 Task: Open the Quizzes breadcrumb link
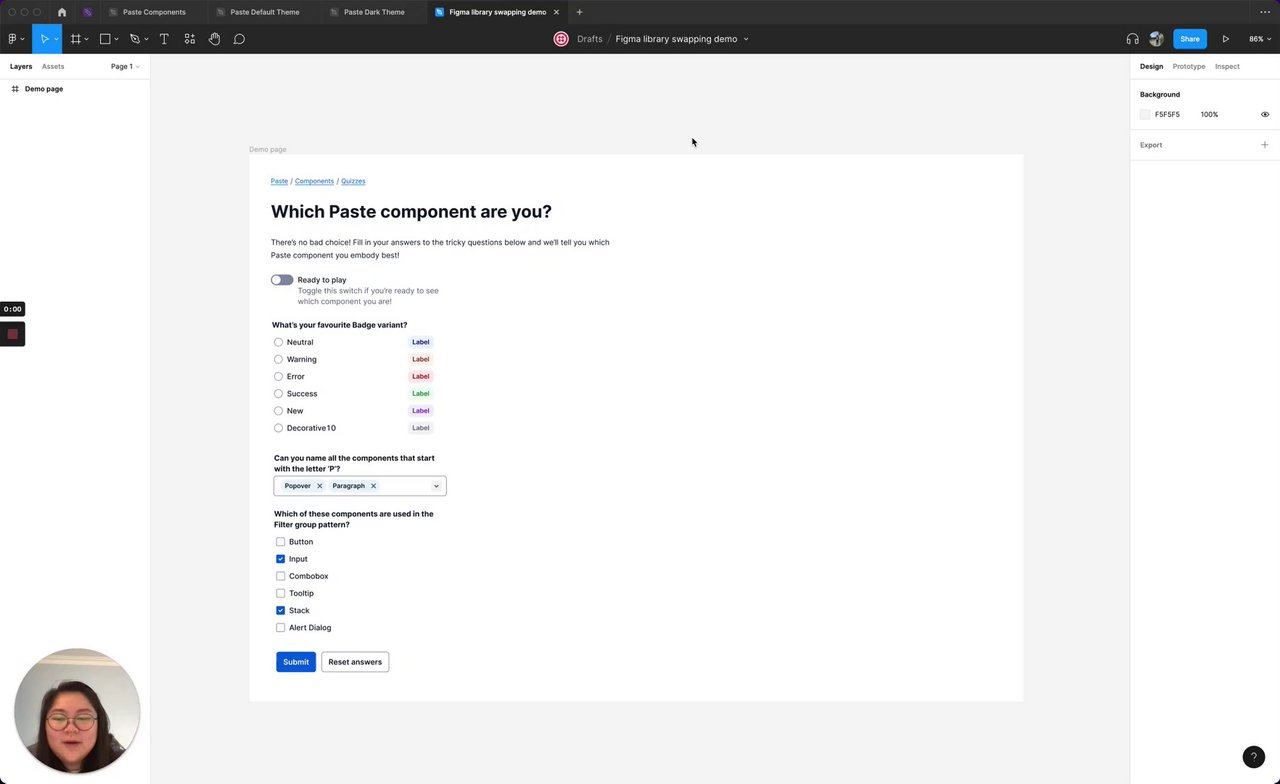tap(353, 181)
